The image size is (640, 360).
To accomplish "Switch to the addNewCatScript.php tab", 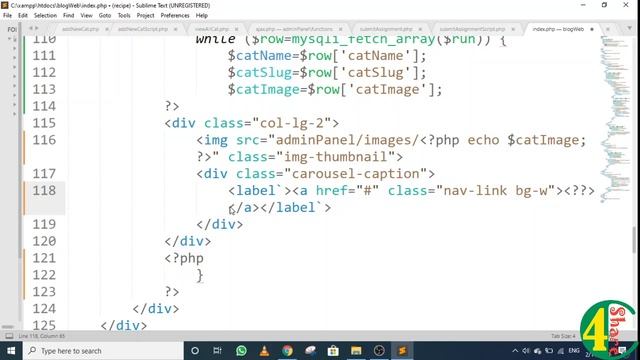I will [x=143, y=29].
